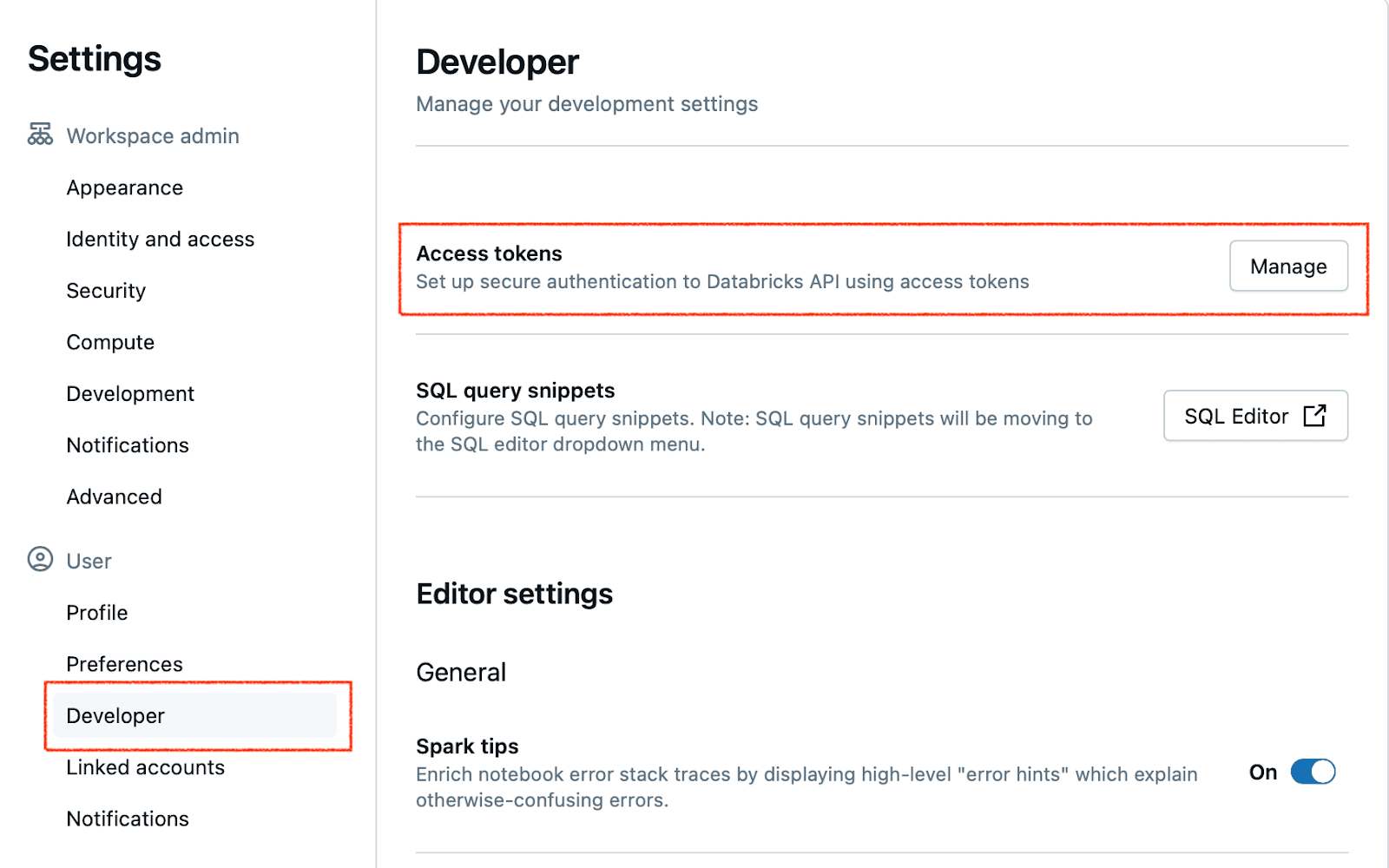Click the Access tokens description text

[x=722, y=281]
